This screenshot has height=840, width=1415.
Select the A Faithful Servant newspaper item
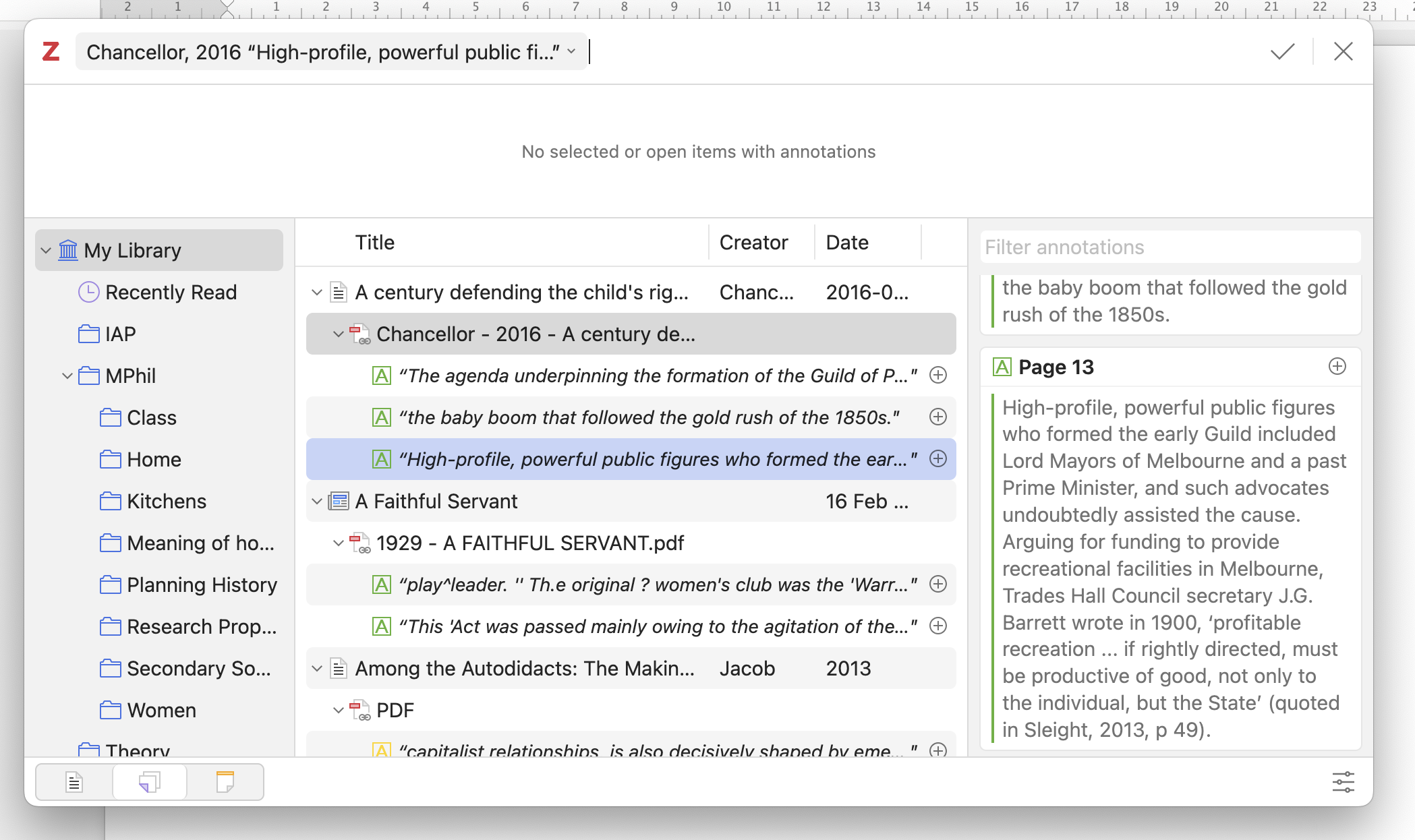[x=631, y=501]
